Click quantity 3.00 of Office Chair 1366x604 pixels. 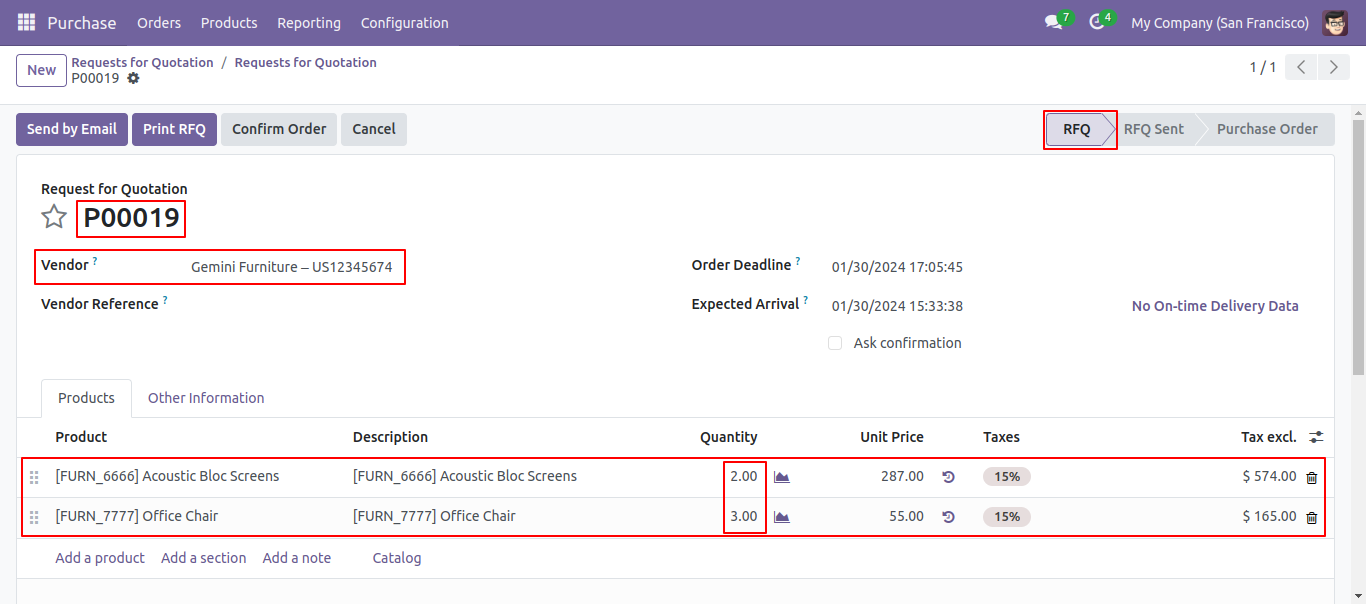coord(744,516)
